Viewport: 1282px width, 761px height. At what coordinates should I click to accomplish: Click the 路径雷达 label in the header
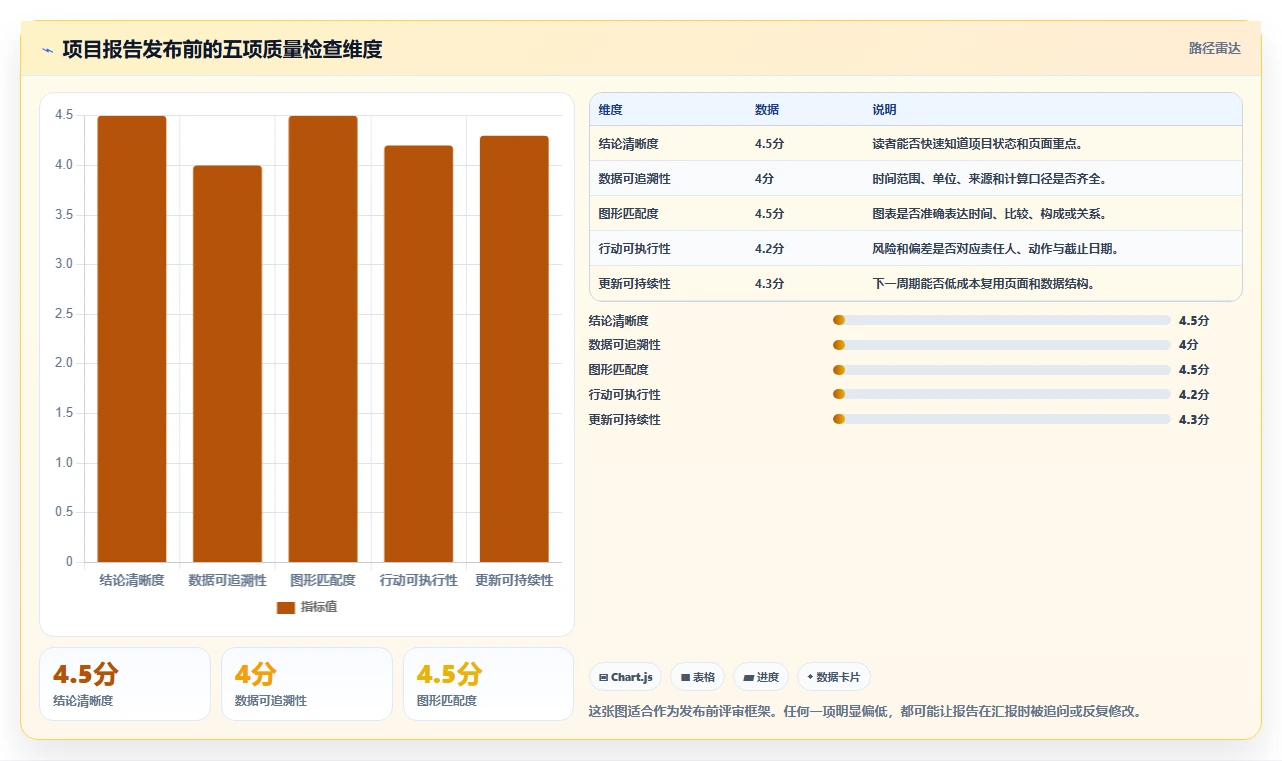(1214, 48)
